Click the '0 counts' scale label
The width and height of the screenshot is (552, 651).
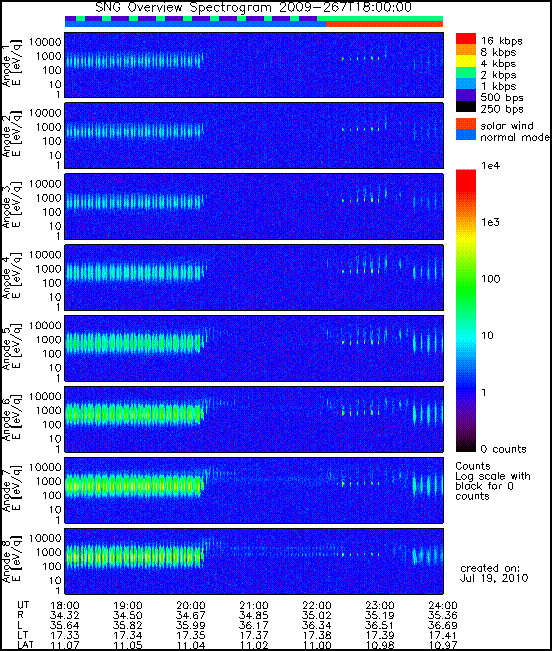pos(503,449)
